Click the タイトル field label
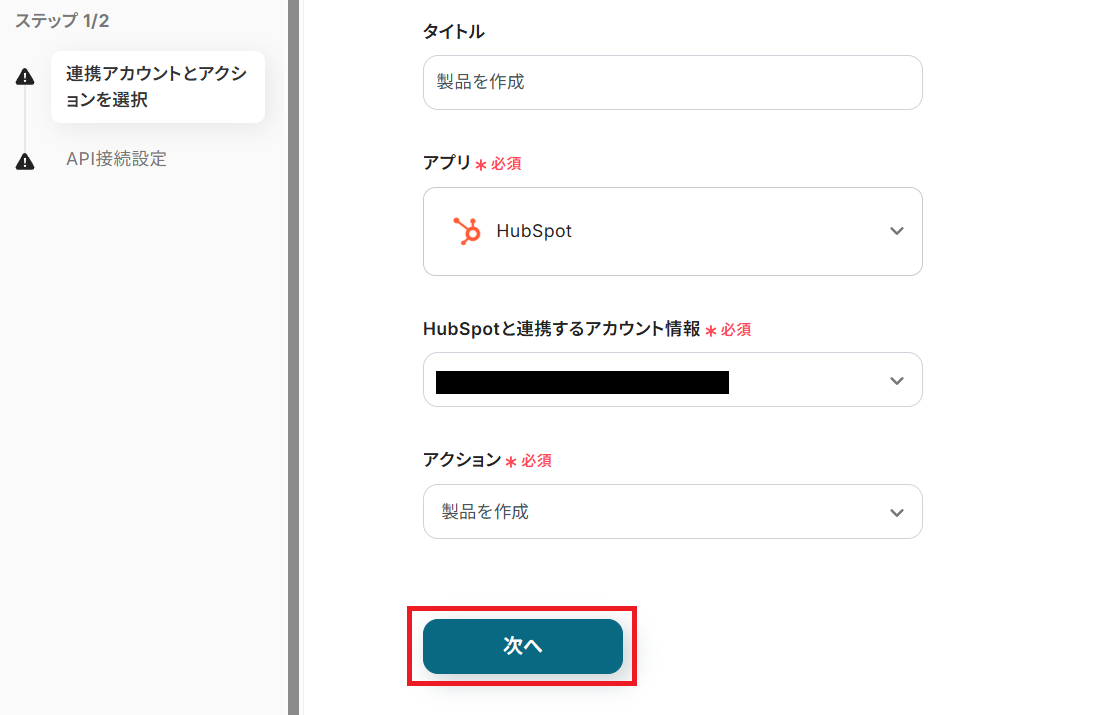1105x715 pixels. click(453, 32)
